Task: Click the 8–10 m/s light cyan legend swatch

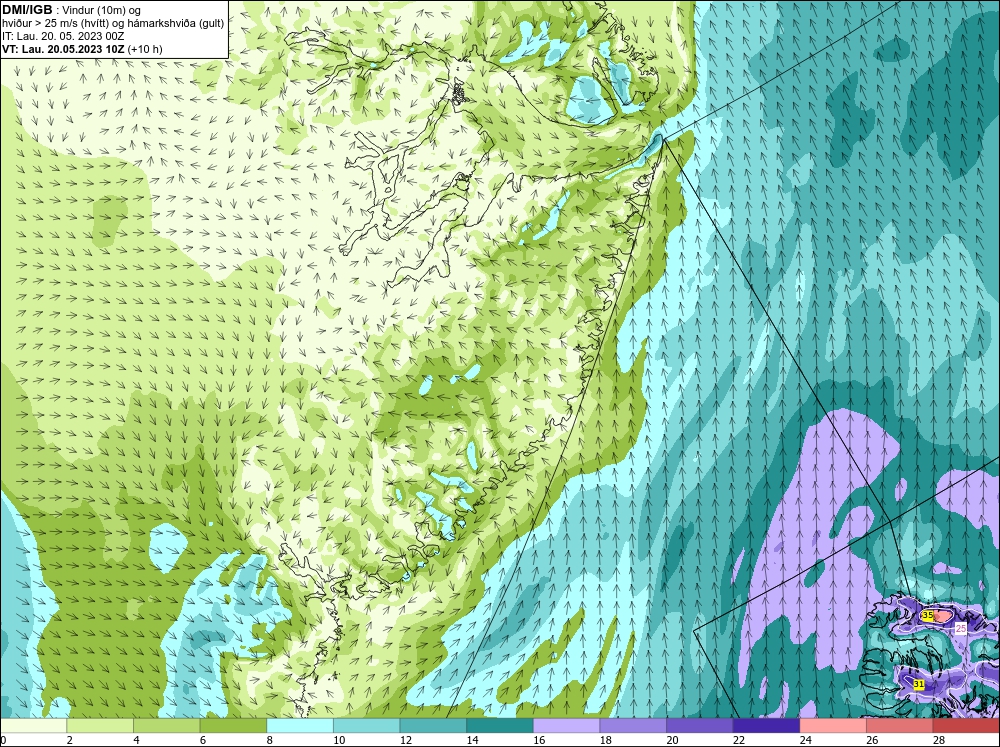Action: click(300, 726)
